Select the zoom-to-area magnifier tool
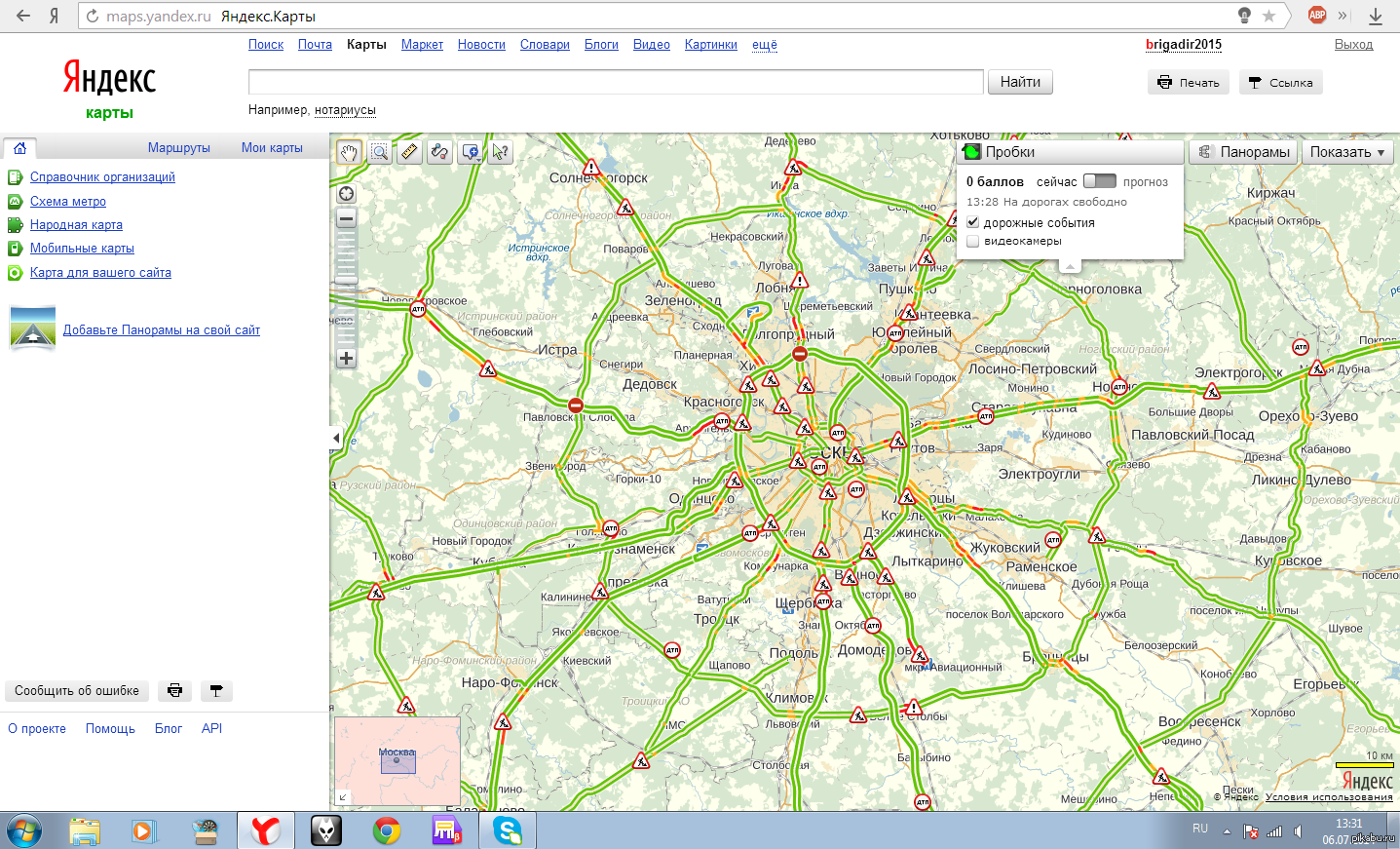Viewport: 1400px width, 849px height. pos(379,152)
